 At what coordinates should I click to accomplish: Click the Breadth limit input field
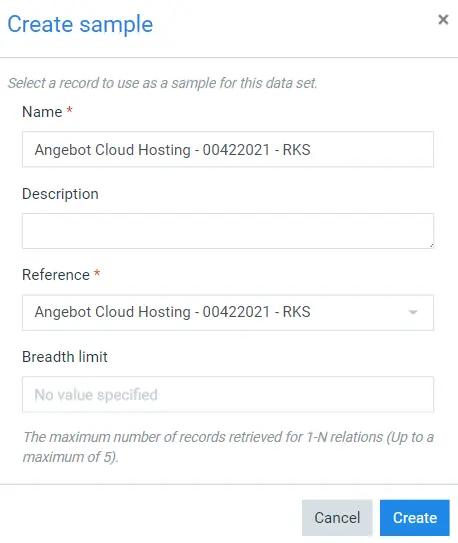(x=228, y=394)
